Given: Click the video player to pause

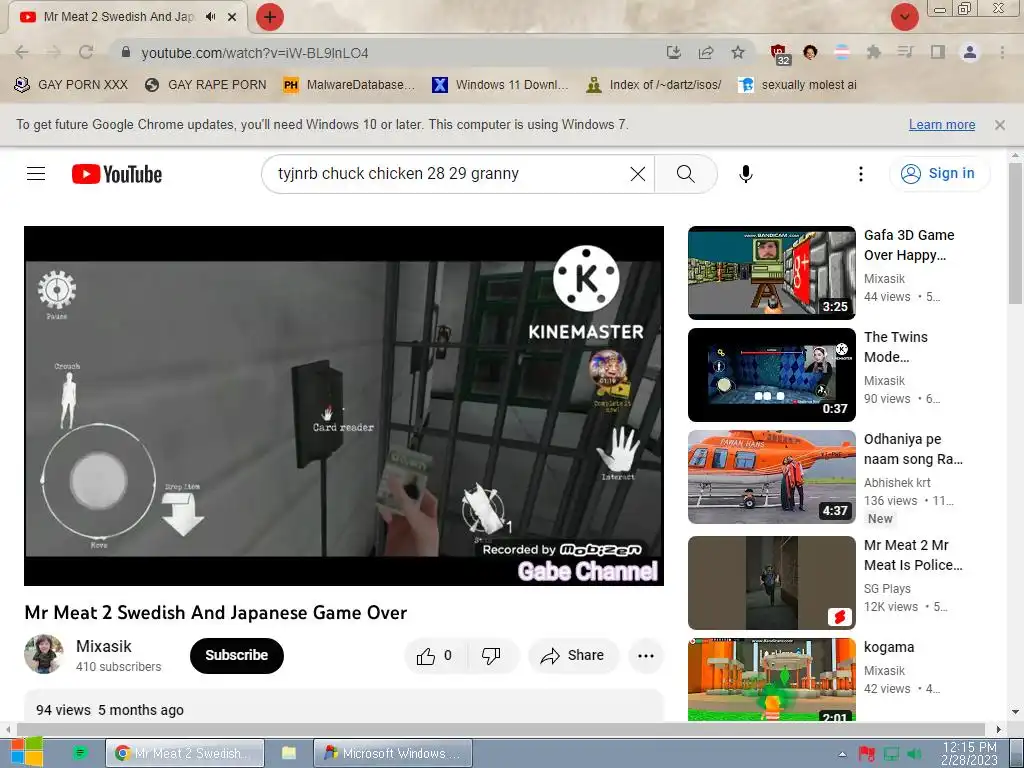Looking at the screenshot, I should pyautogui.click(x=344, y=406).
